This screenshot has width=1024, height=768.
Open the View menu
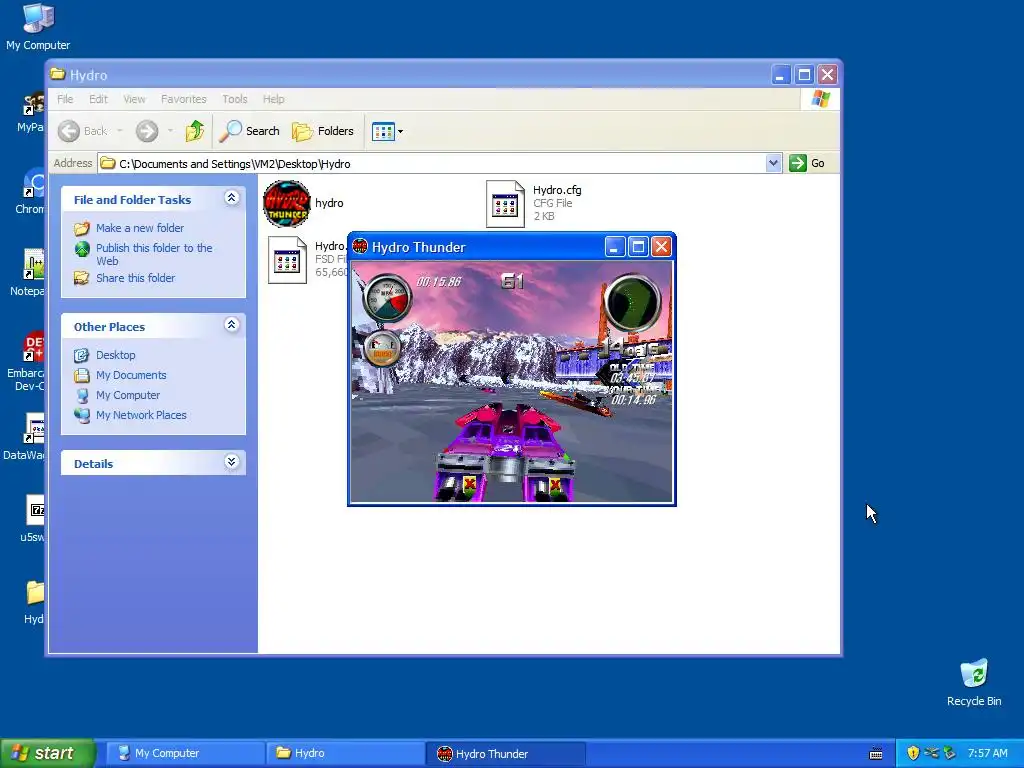pos(135,99)
